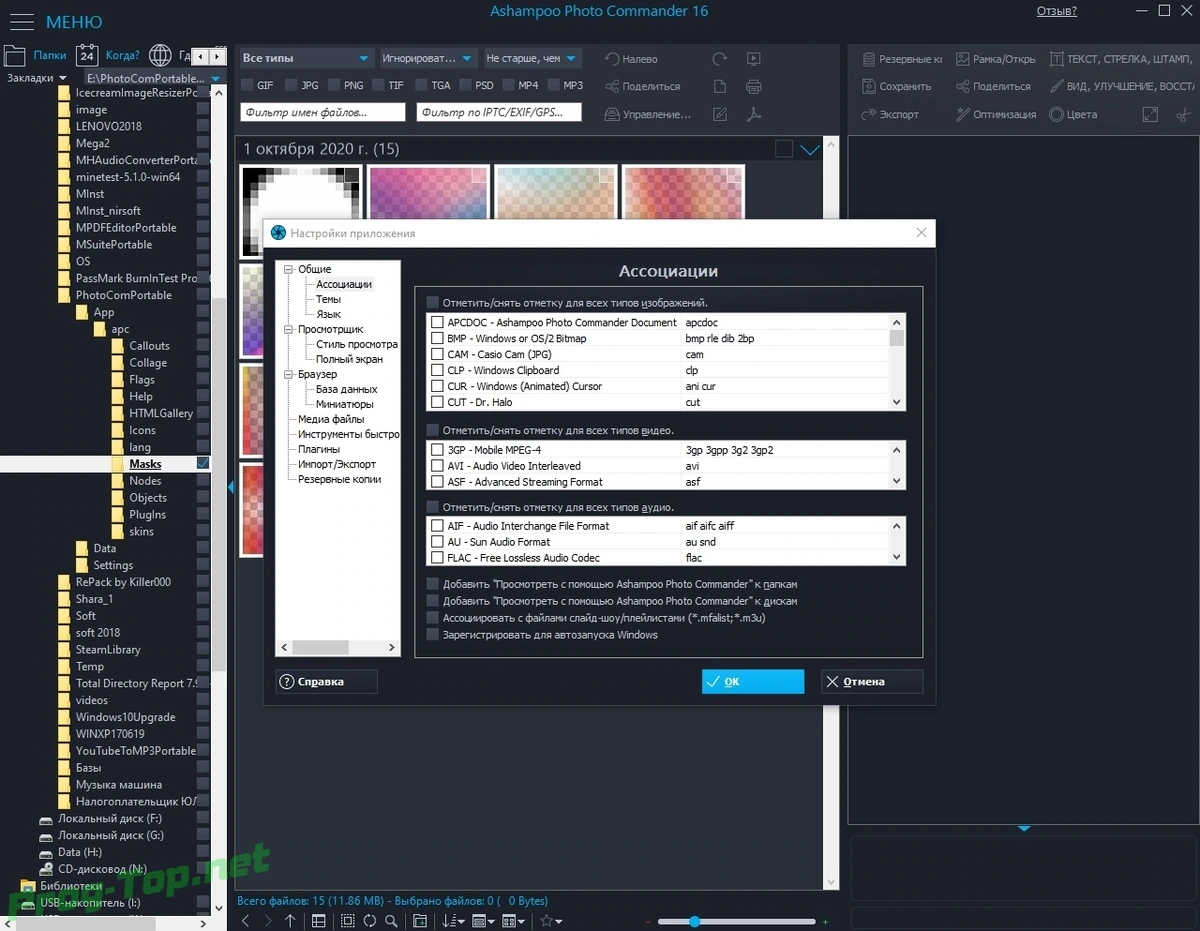
Task: Click the scissors crop icon
Action: [x=1183, y=115]
